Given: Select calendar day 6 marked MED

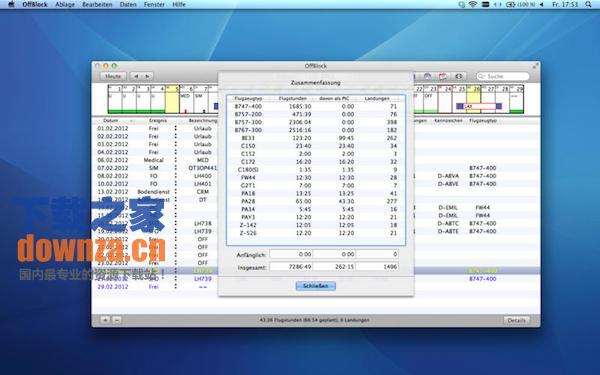Looking at the screenshot, I should [186, 99].
